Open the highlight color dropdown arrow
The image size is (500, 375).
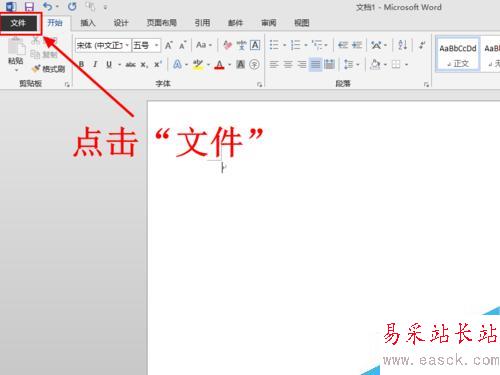click(x=208, y=65)
